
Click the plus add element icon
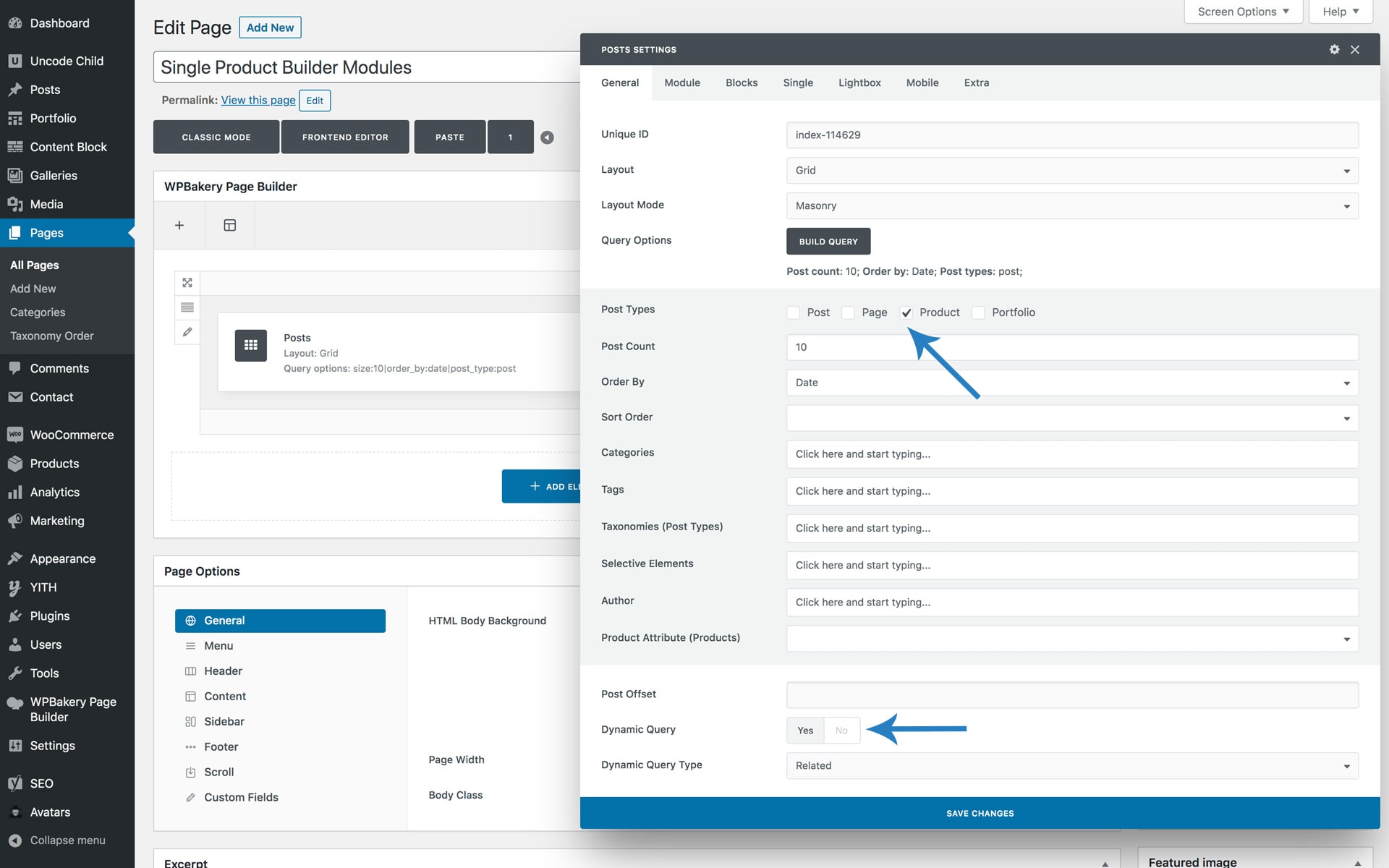coord(179,225)
